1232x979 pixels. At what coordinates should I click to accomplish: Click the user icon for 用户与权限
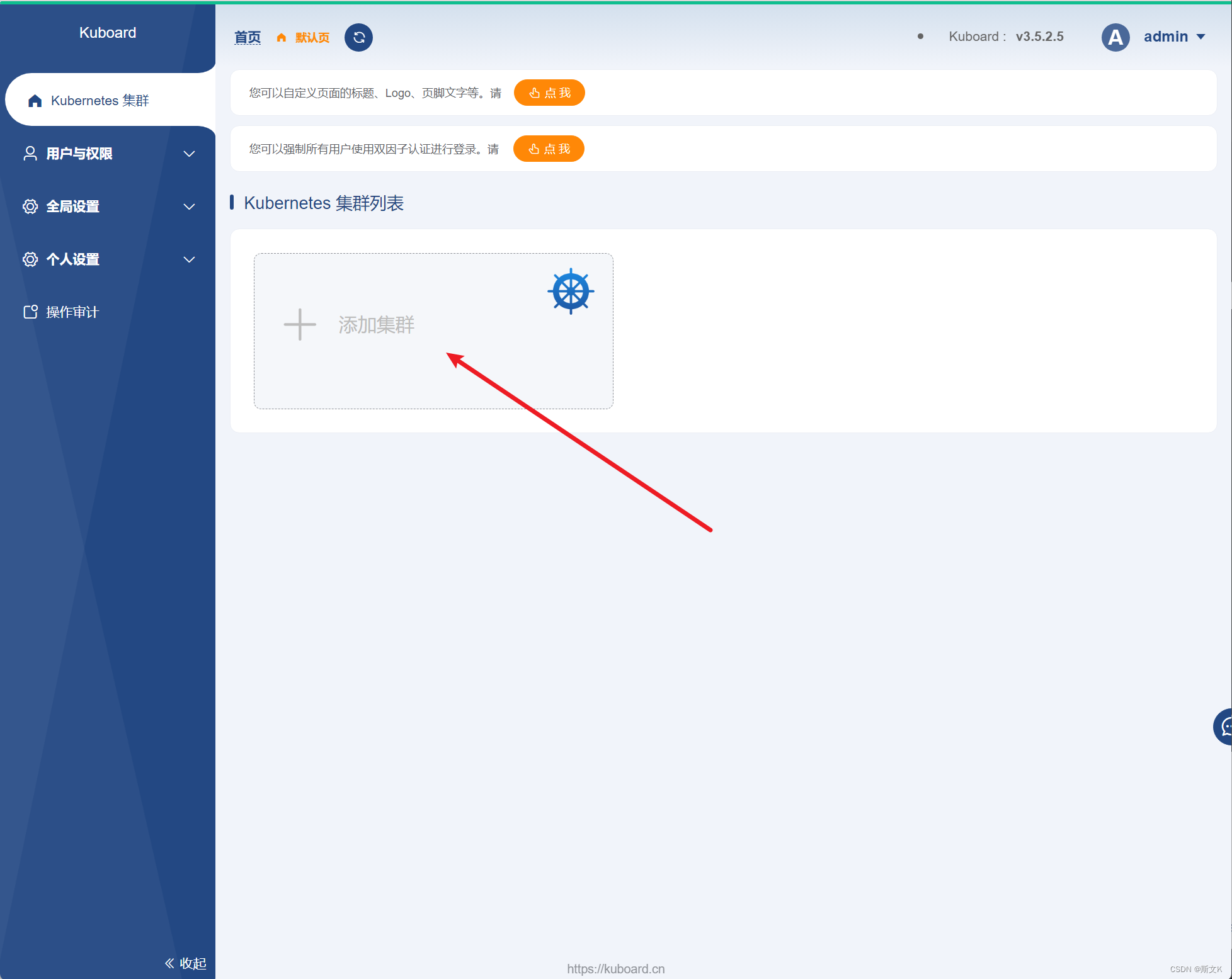pos(30,154)
